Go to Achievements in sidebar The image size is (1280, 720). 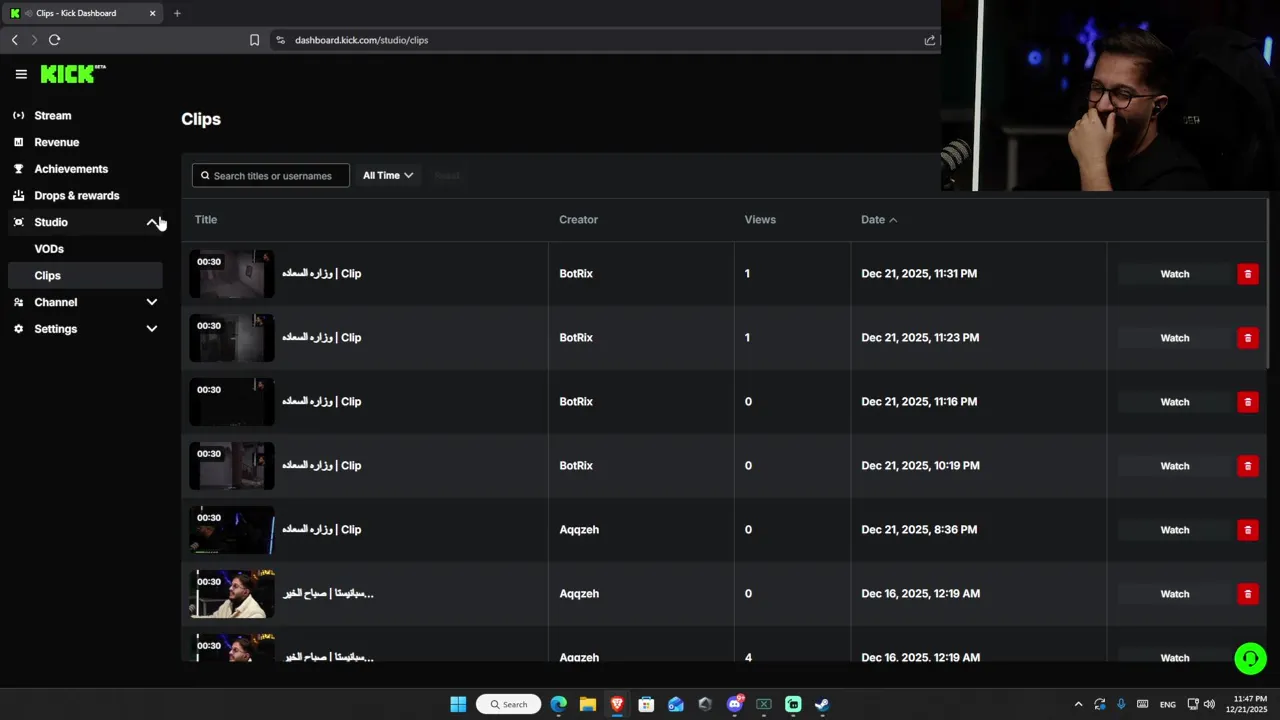[71, 169]
